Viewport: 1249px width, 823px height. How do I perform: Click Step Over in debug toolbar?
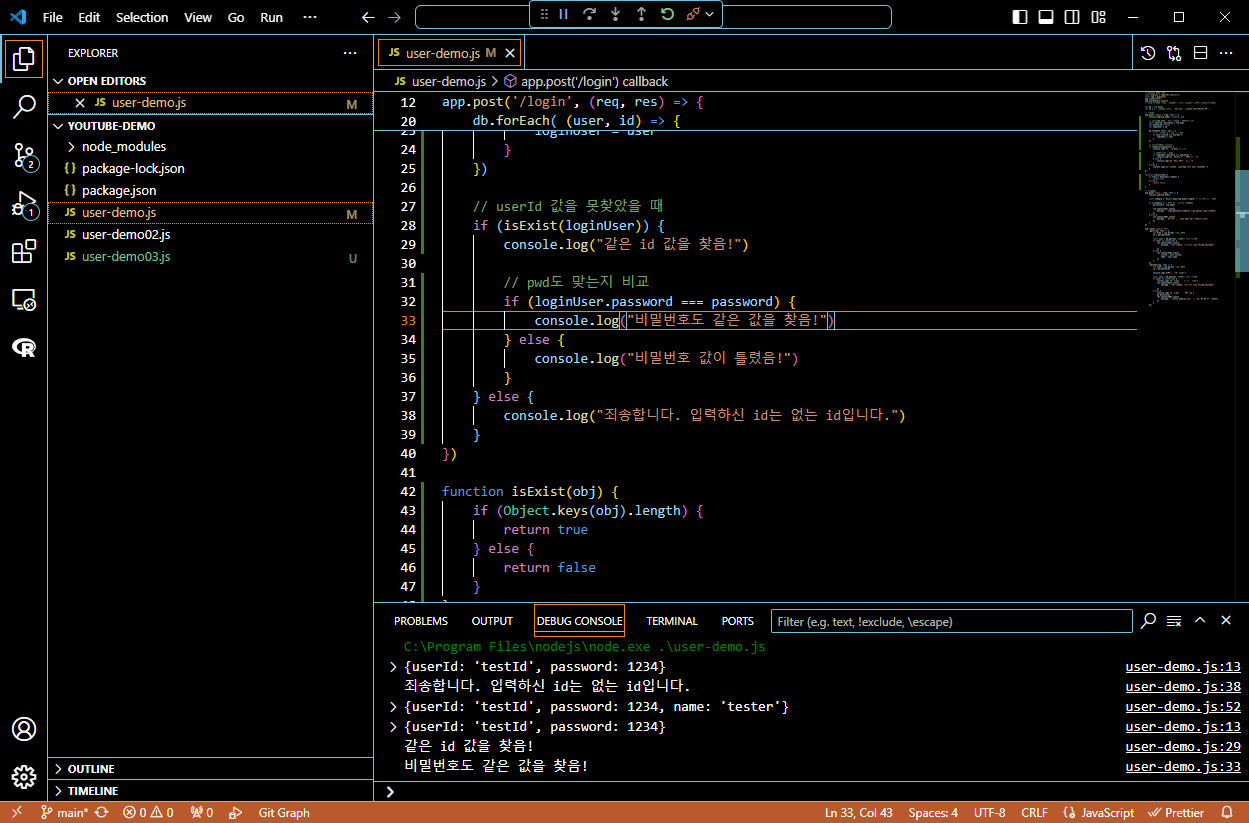pos(589,15)
